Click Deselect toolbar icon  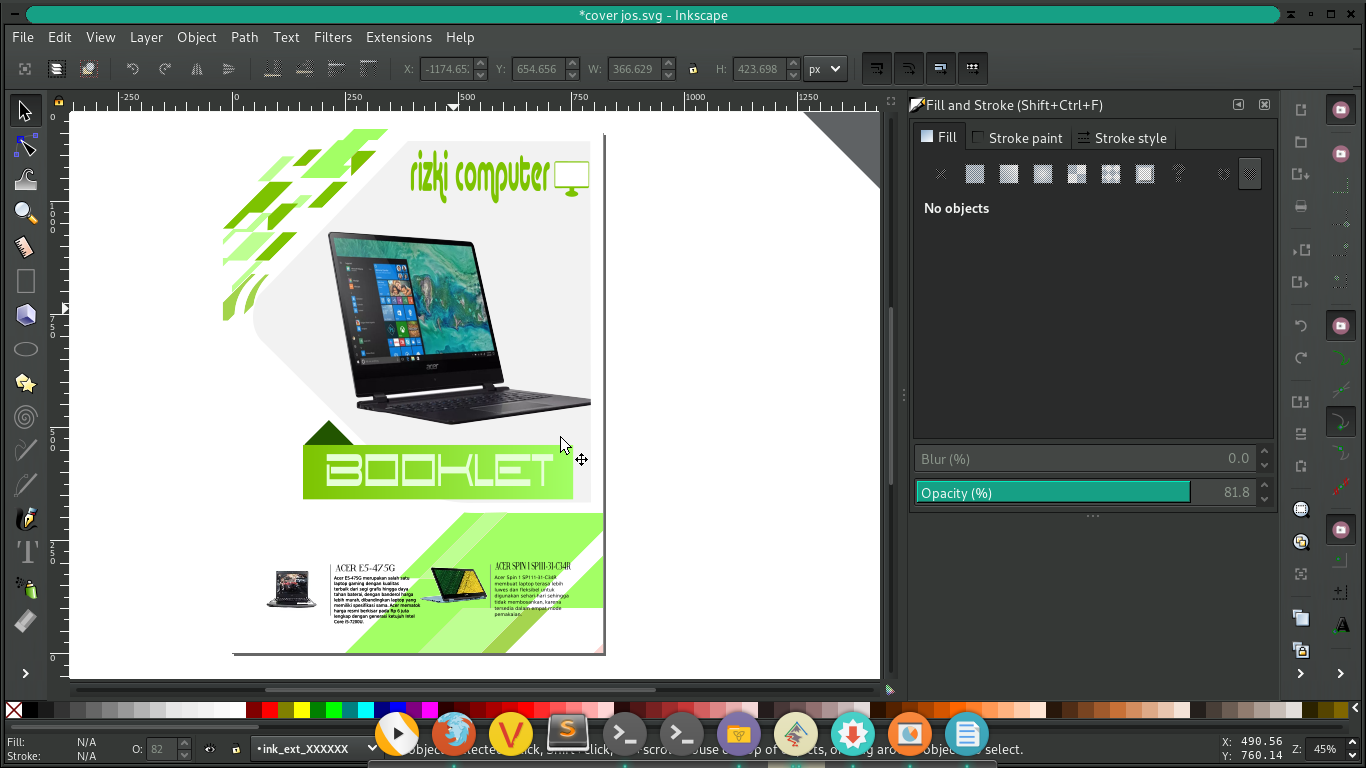[x=88, y=69]
